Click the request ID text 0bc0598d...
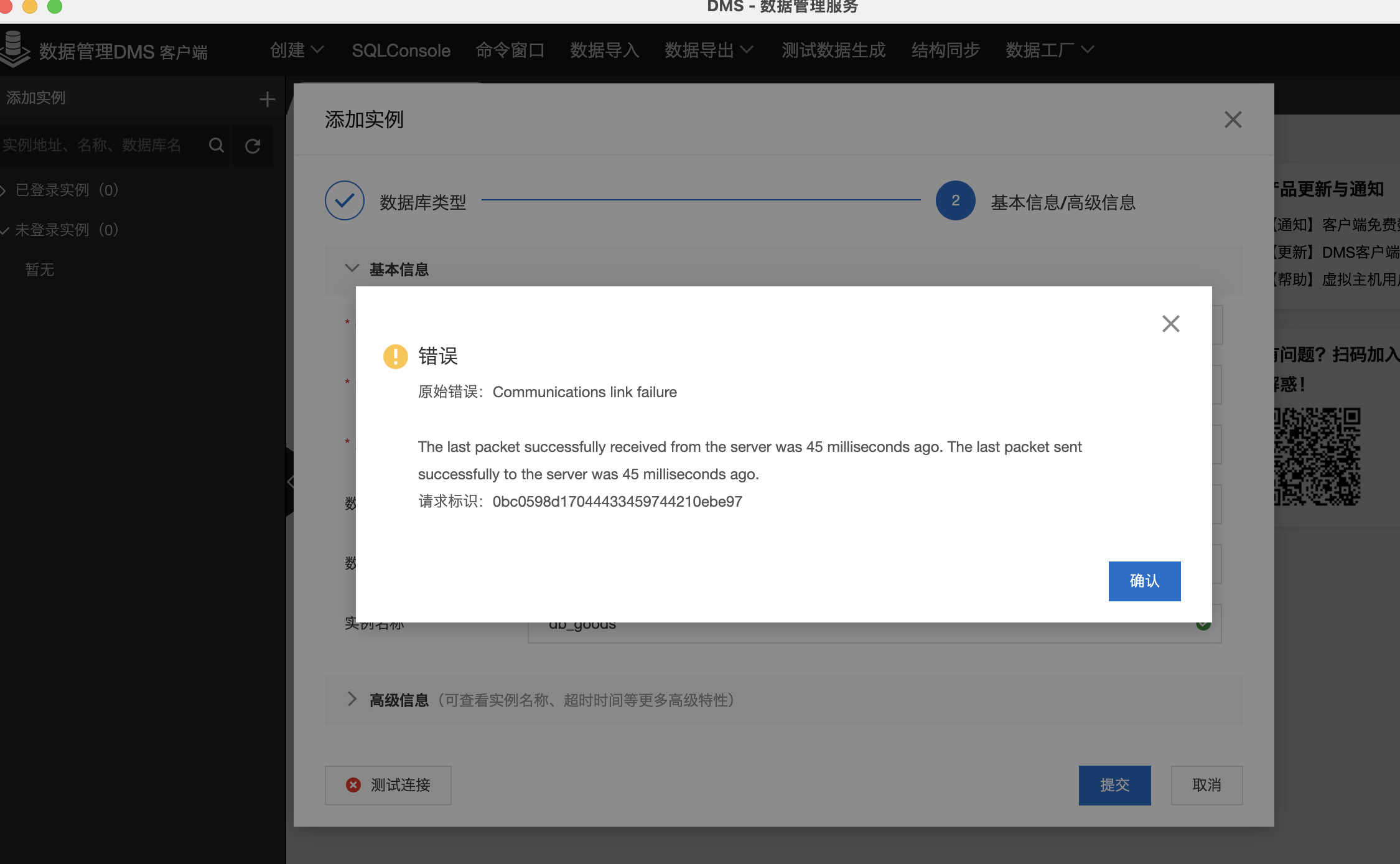Screen dimensions: 1400x864 [617, 502]
